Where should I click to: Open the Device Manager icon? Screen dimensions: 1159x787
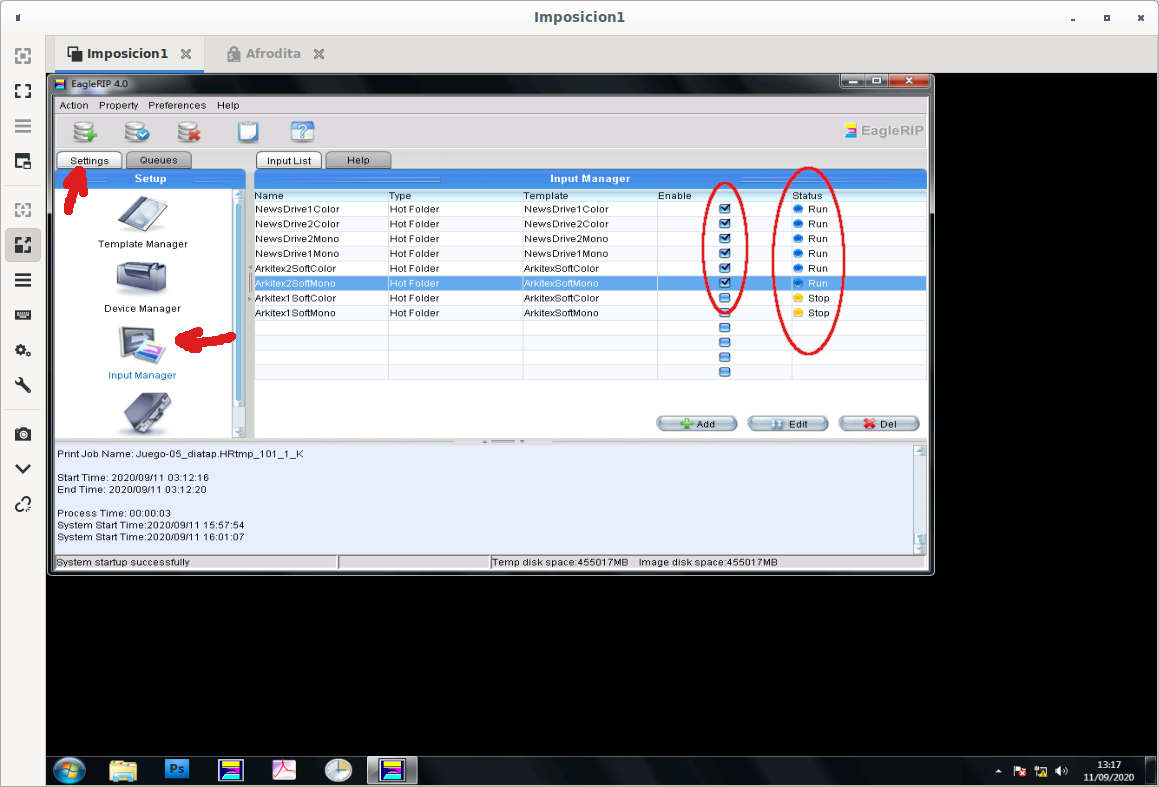[142, 280]
